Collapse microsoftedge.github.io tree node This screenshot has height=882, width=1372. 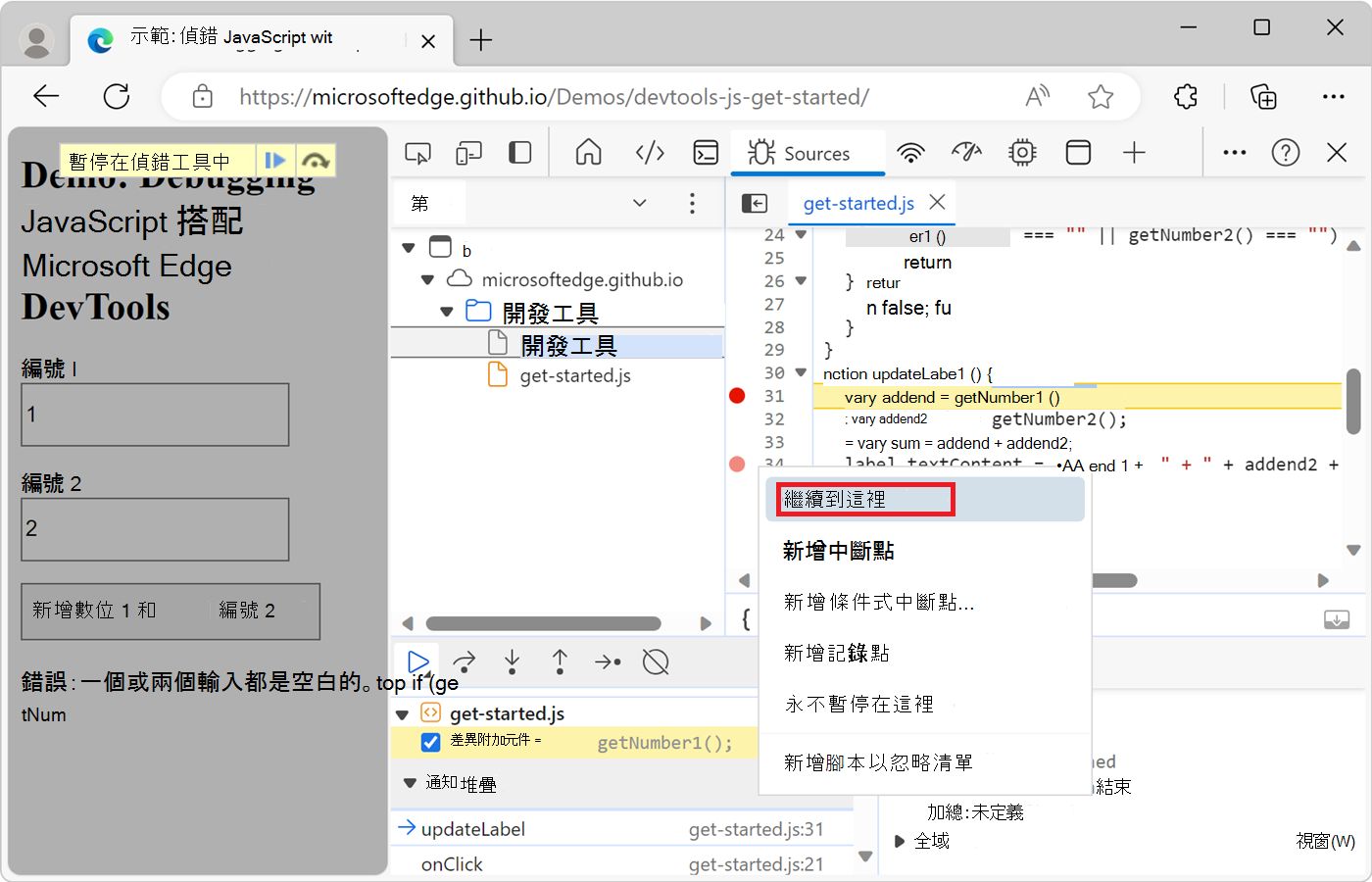click(x=427, y=279)
